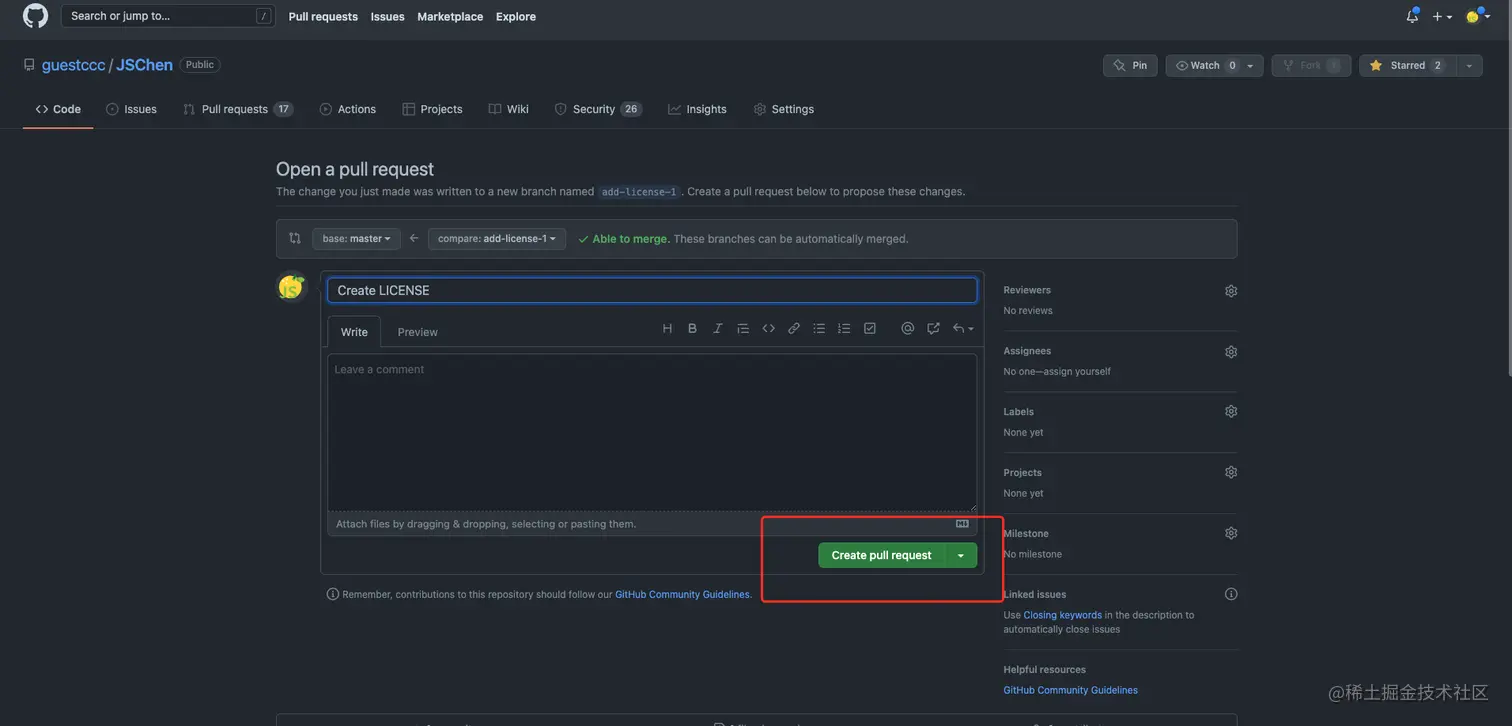Image resolution: width=1512 pixels, height=726 pixels.
Task: Open saved replies dropdown
Action: [x=962, y=328]
